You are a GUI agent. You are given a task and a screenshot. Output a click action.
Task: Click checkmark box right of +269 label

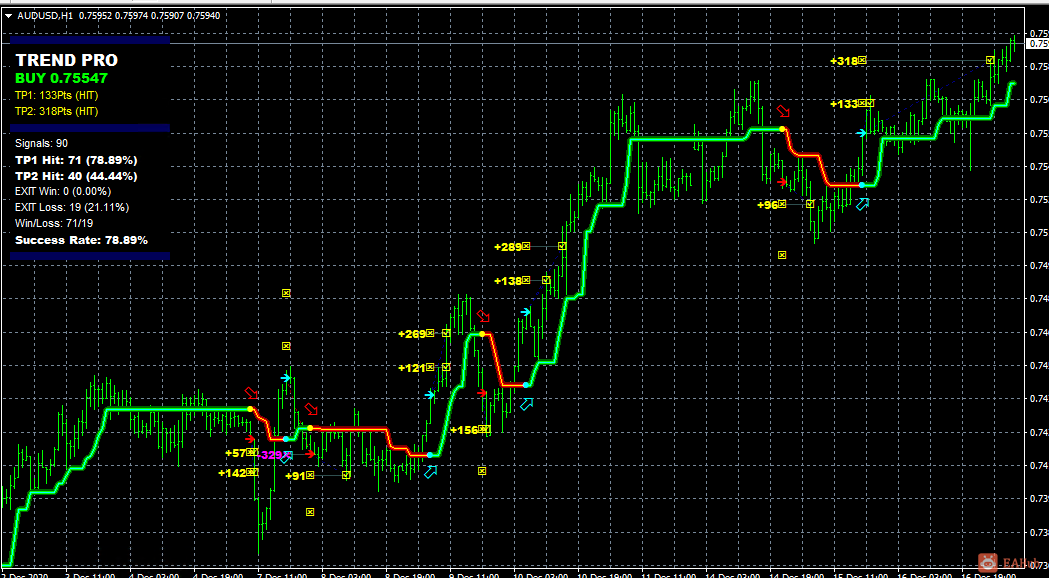coord(446,332)
